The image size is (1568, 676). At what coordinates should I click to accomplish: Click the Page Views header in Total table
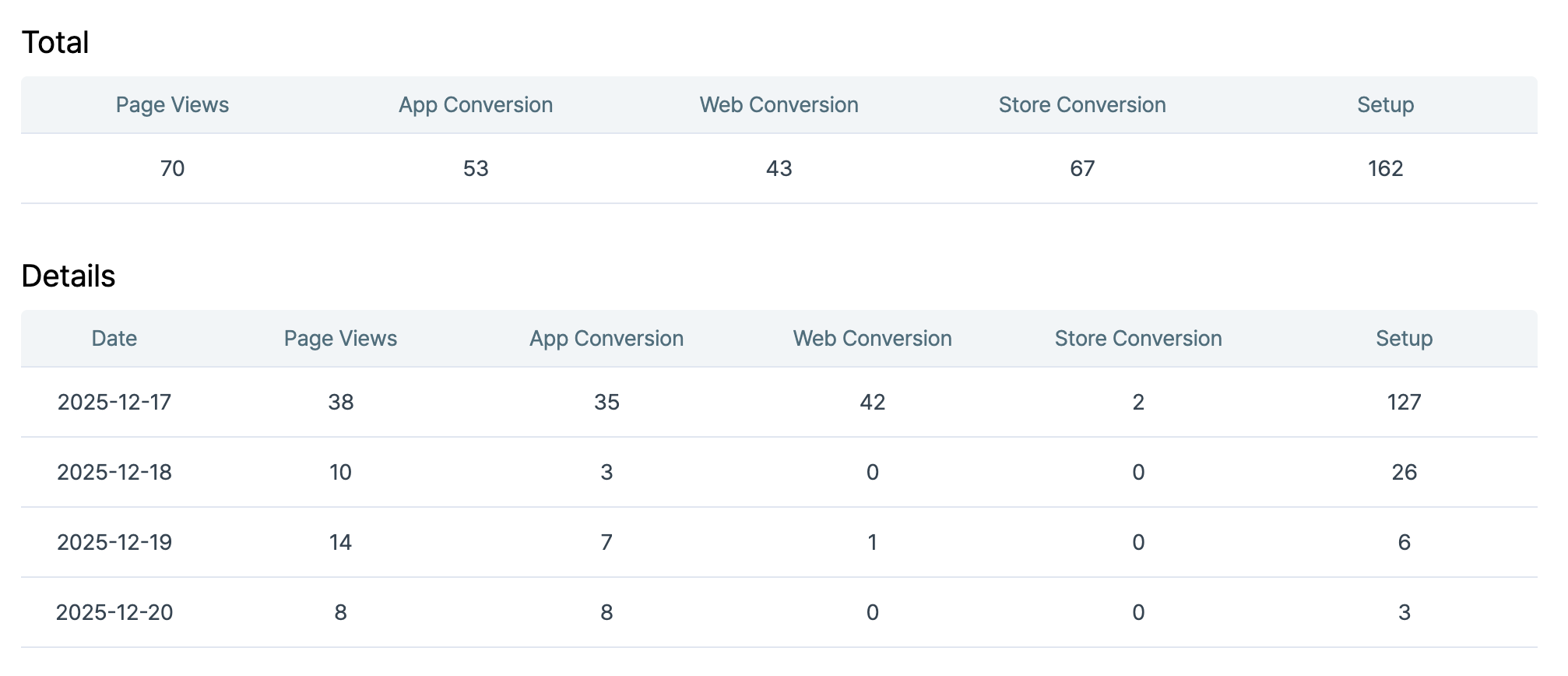172,105
